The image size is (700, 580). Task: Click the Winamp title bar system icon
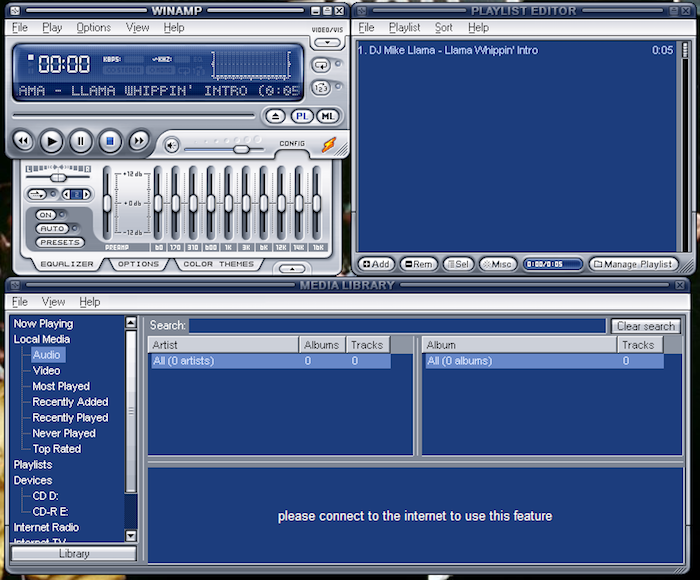pyautogui.click(x=15, y=11)
